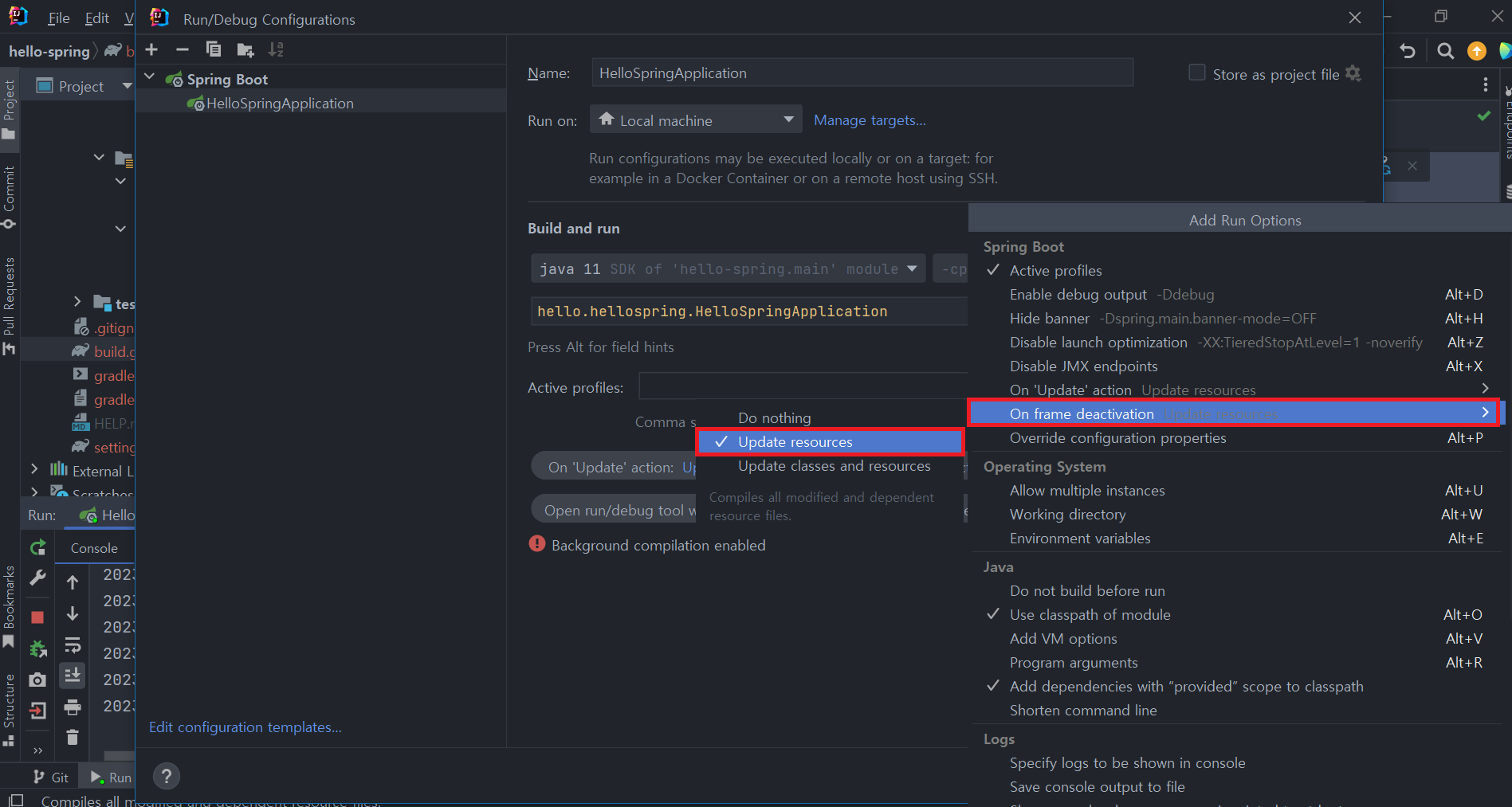Add new run configuration with plus icon
1512x807 pixels.
coord(151,49)
